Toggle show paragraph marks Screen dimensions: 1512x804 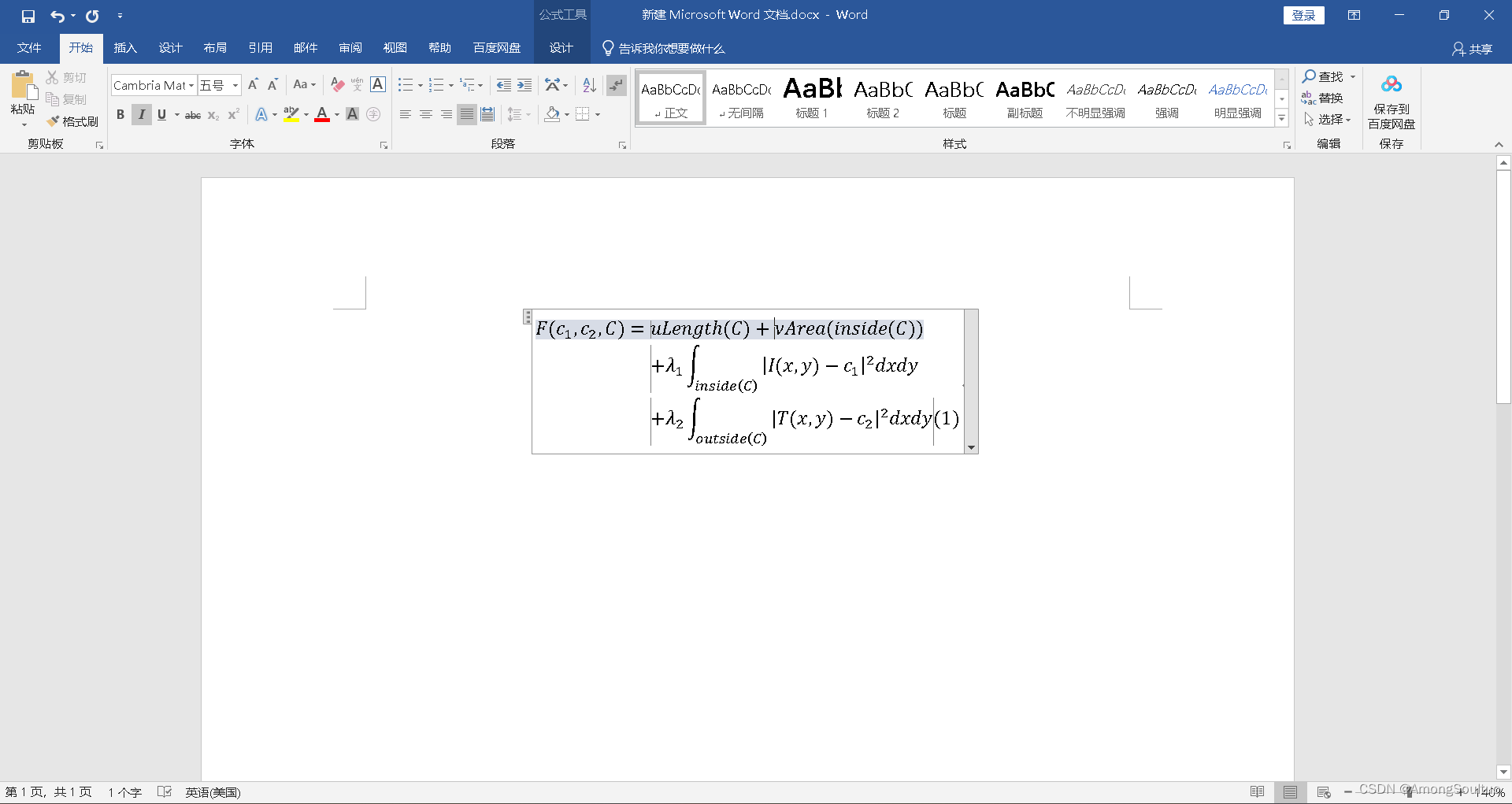[617, 85]
